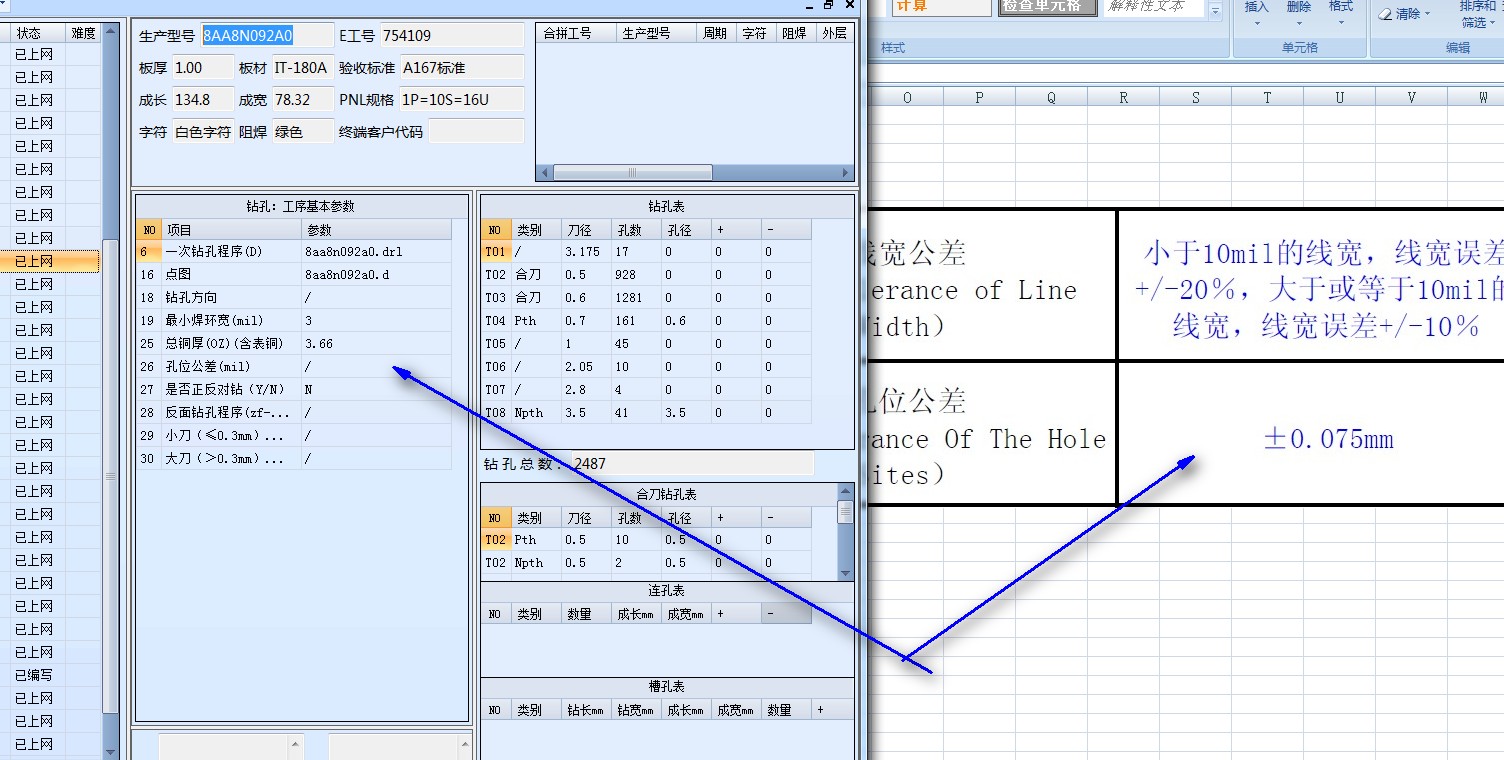Click the 数量 header in the 连孔表
Viewport: 1504px width, 760px height.
coord(586,613)
